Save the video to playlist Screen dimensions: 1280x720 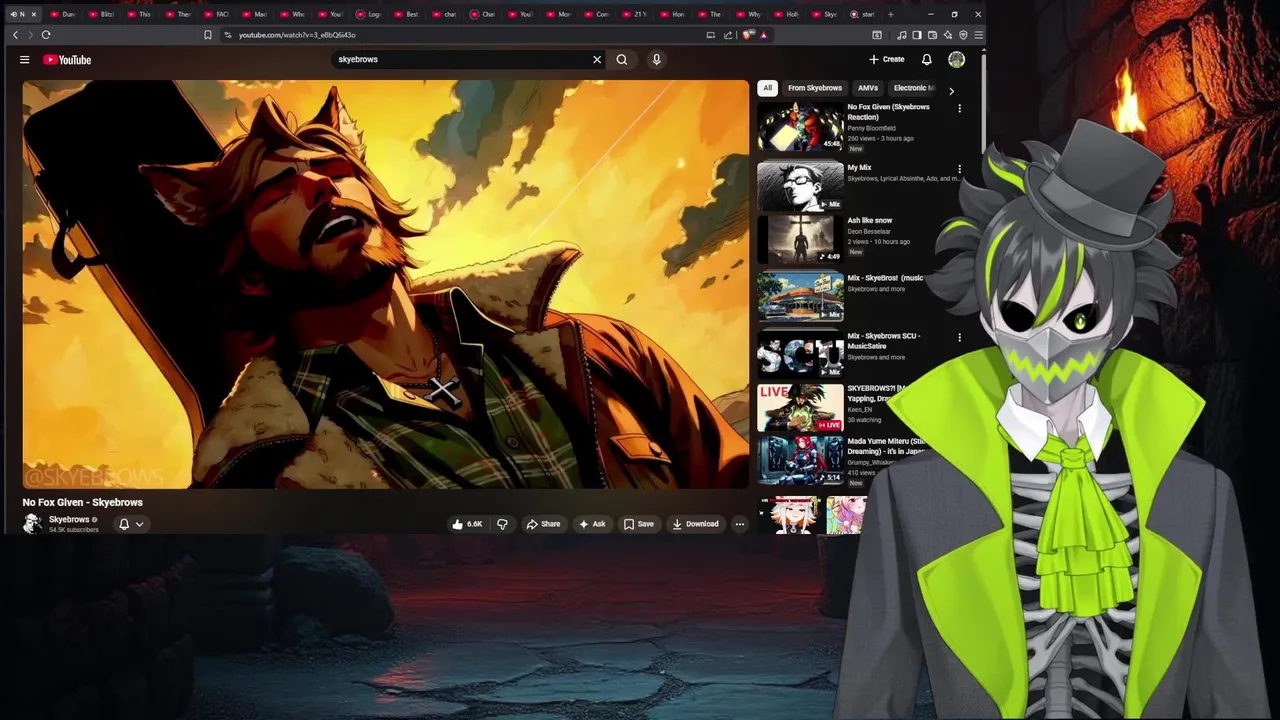[x=639, y=524]
